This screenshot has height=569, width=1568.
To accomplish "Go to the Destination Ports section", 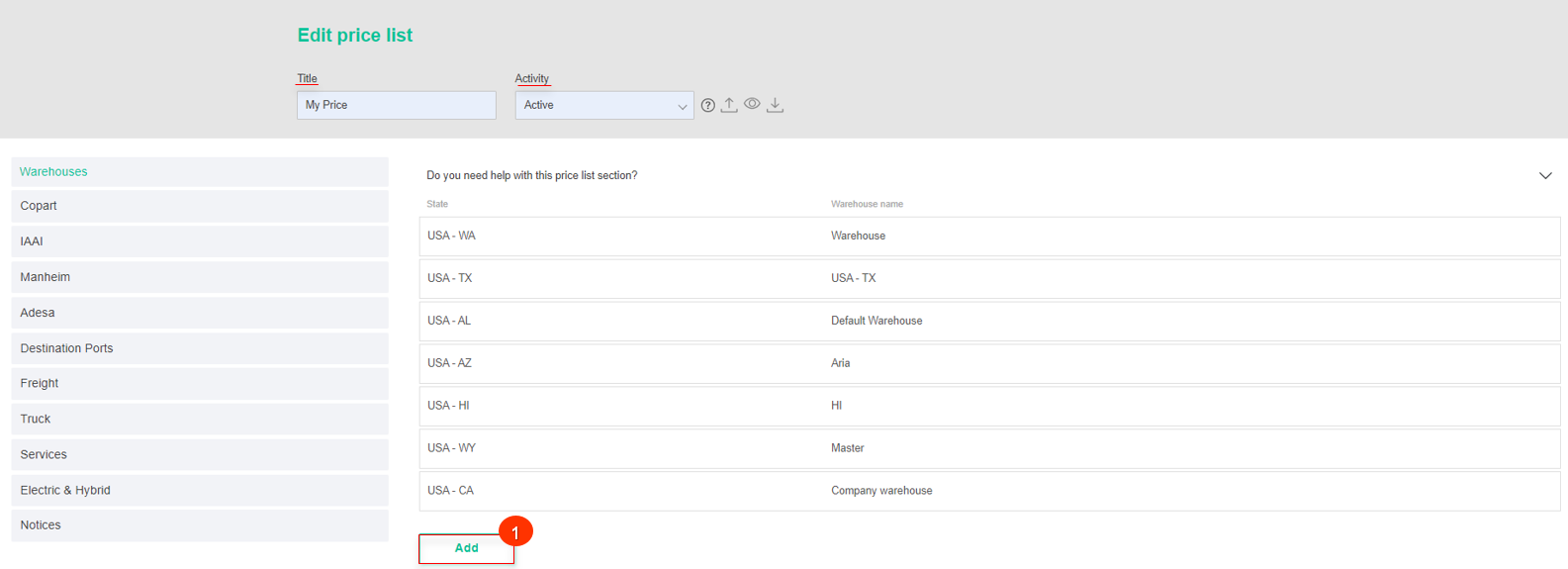I will [200, 348].
